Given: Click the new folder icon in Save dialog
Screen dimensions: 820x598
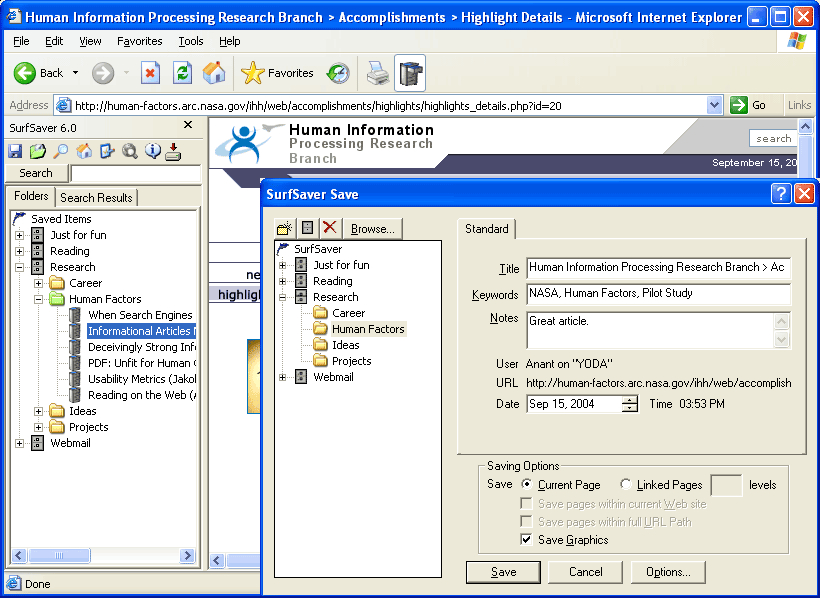Looking at the screenshot, I should (x=285, y=228).
